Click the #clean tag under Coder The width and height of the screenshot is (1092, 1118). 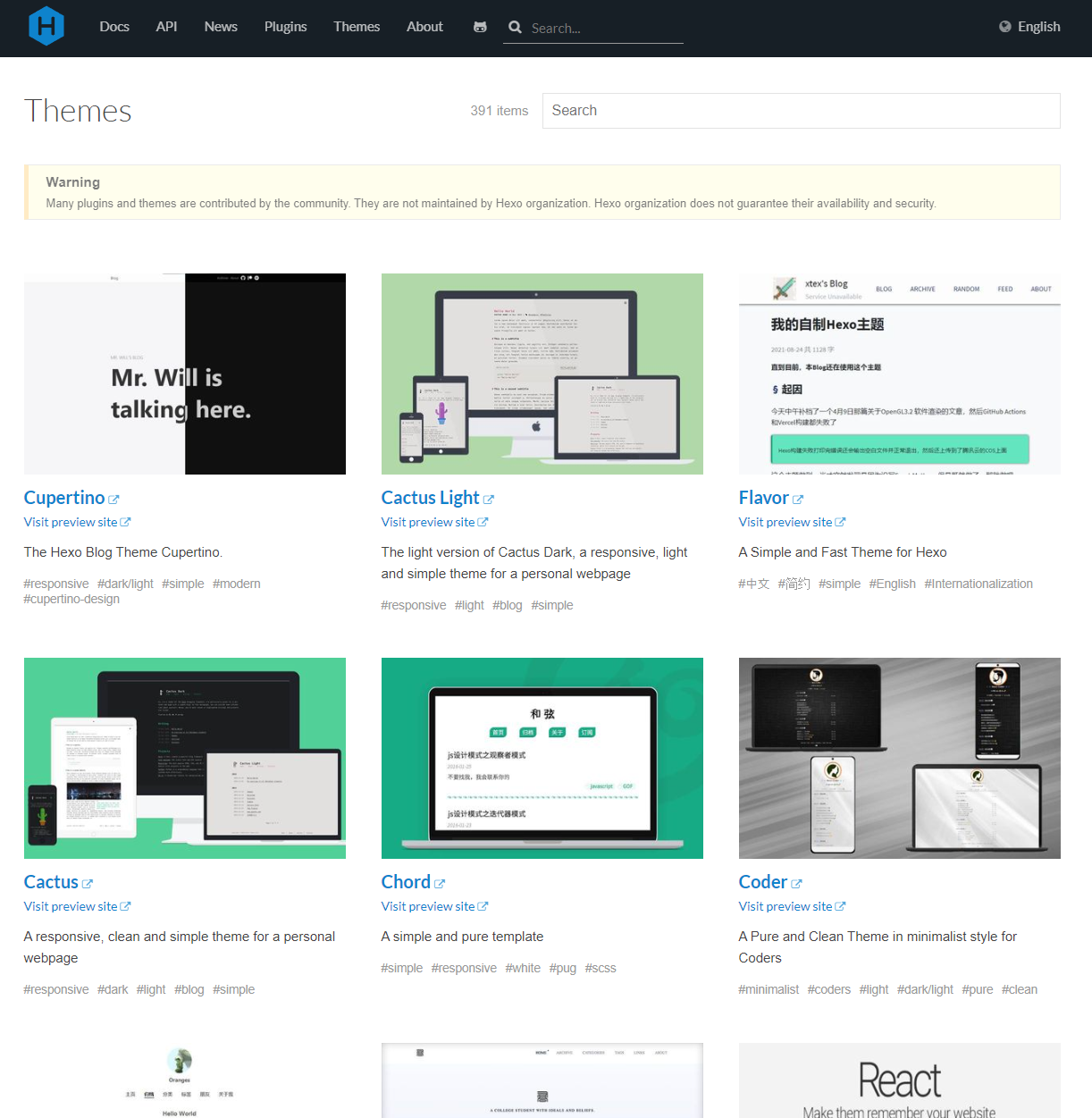[1020, 989]
